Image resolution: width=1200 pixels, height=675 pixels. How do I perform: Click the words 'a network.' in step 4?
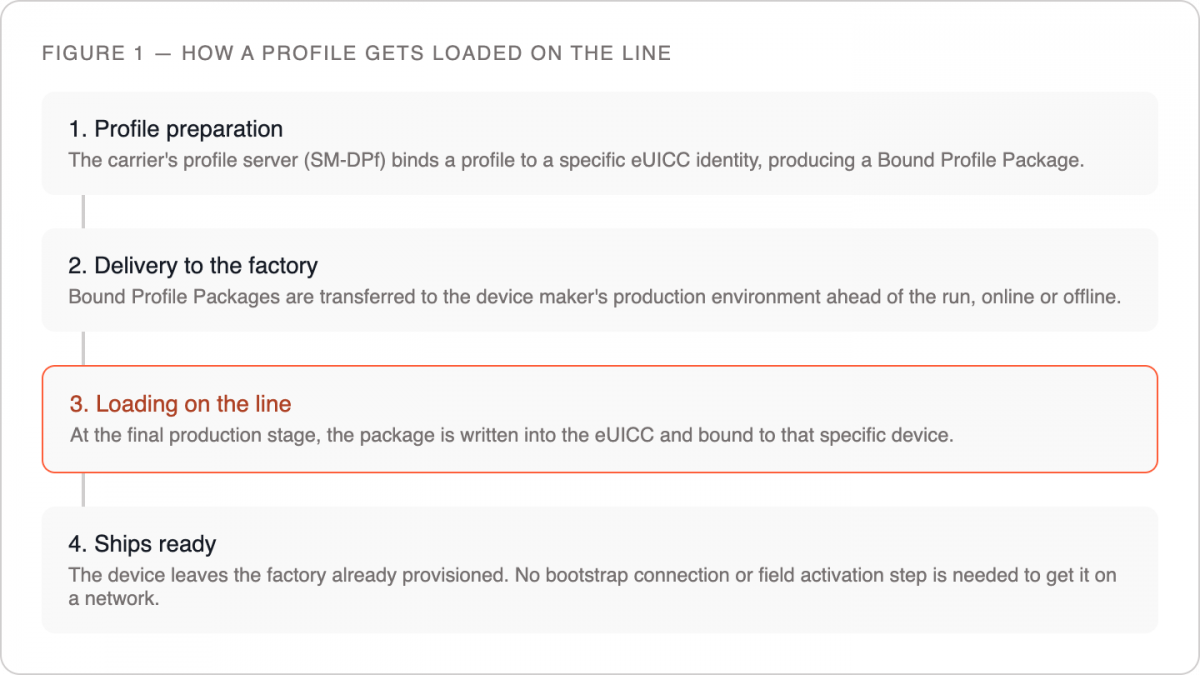[x=114, y=599]
